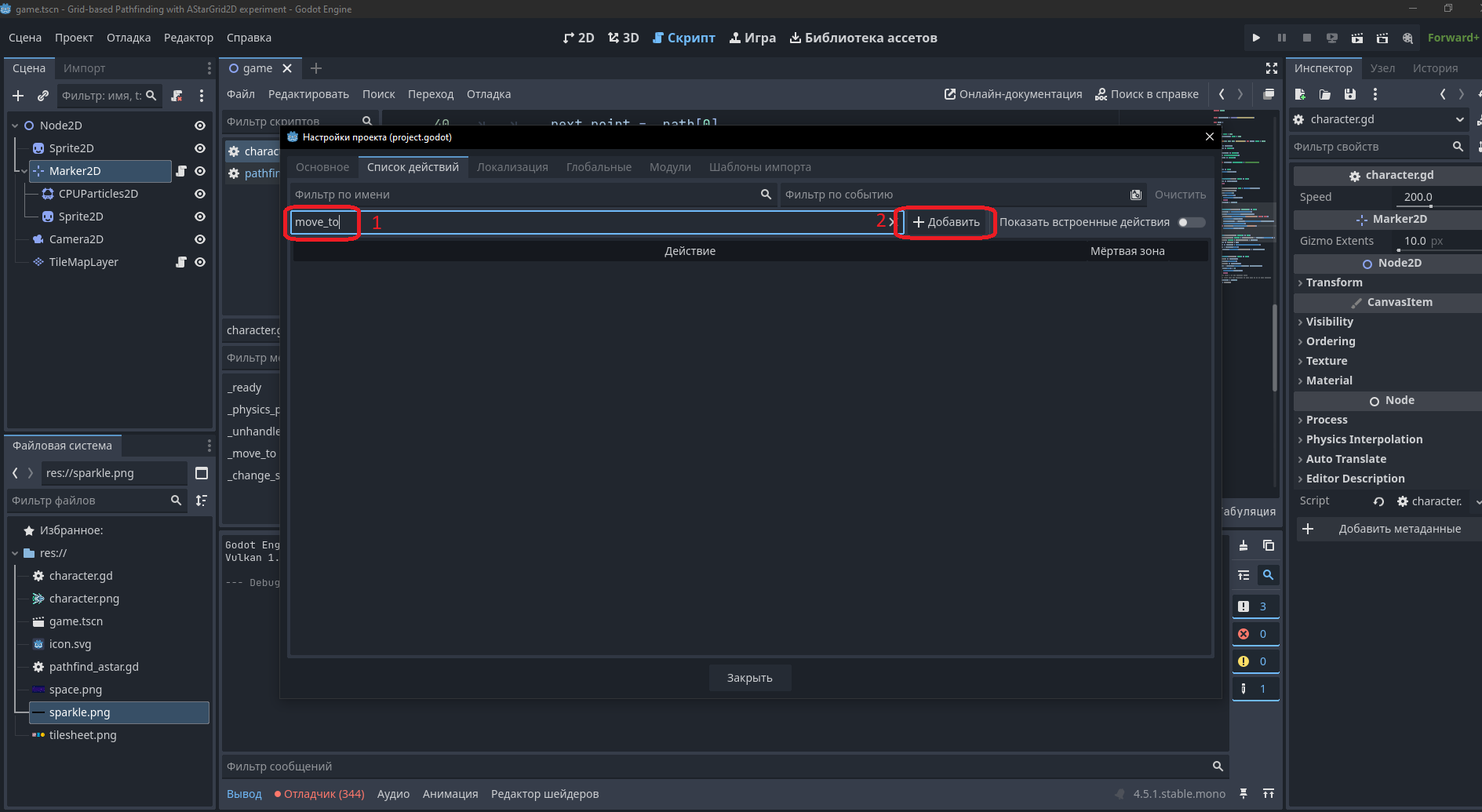Image resolution: width=1482 pixels, height=812 pixels.
Task: Create new resource in Inspector
Action: (1300, 94)
